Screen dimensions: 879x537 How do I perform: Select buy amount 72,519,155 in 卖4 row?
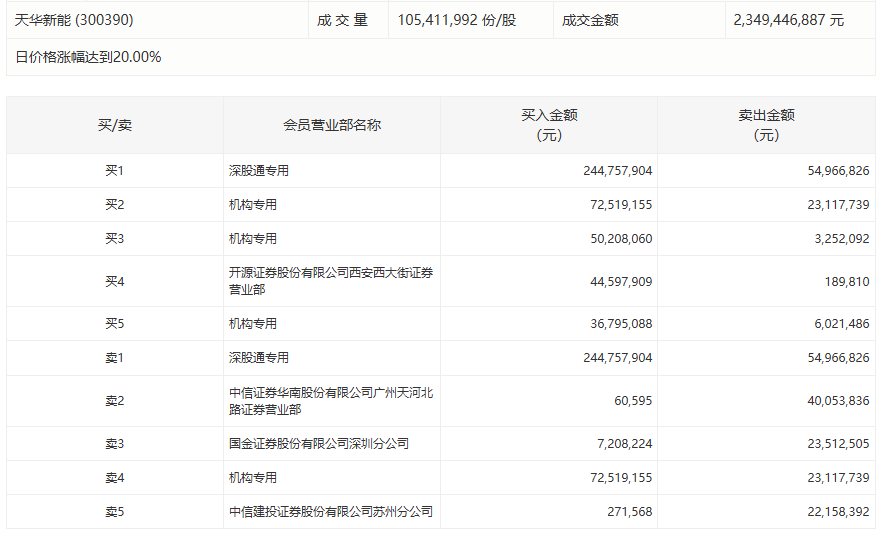621,478
